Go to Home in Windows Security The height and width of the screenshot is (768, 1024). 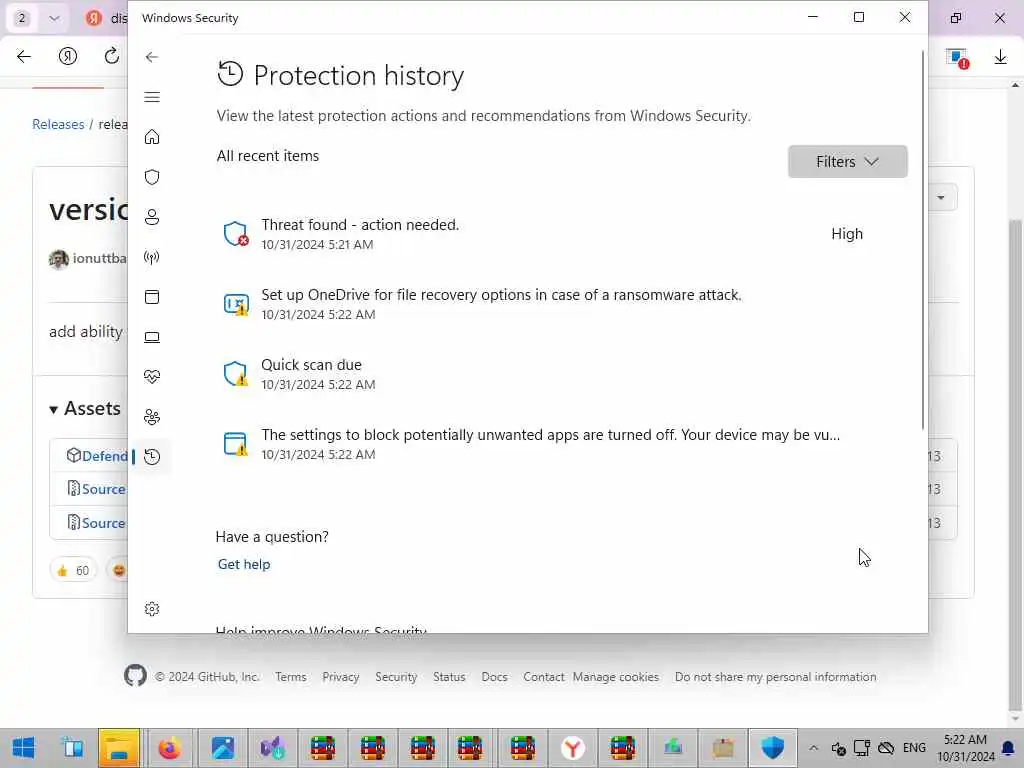[152, 137]
